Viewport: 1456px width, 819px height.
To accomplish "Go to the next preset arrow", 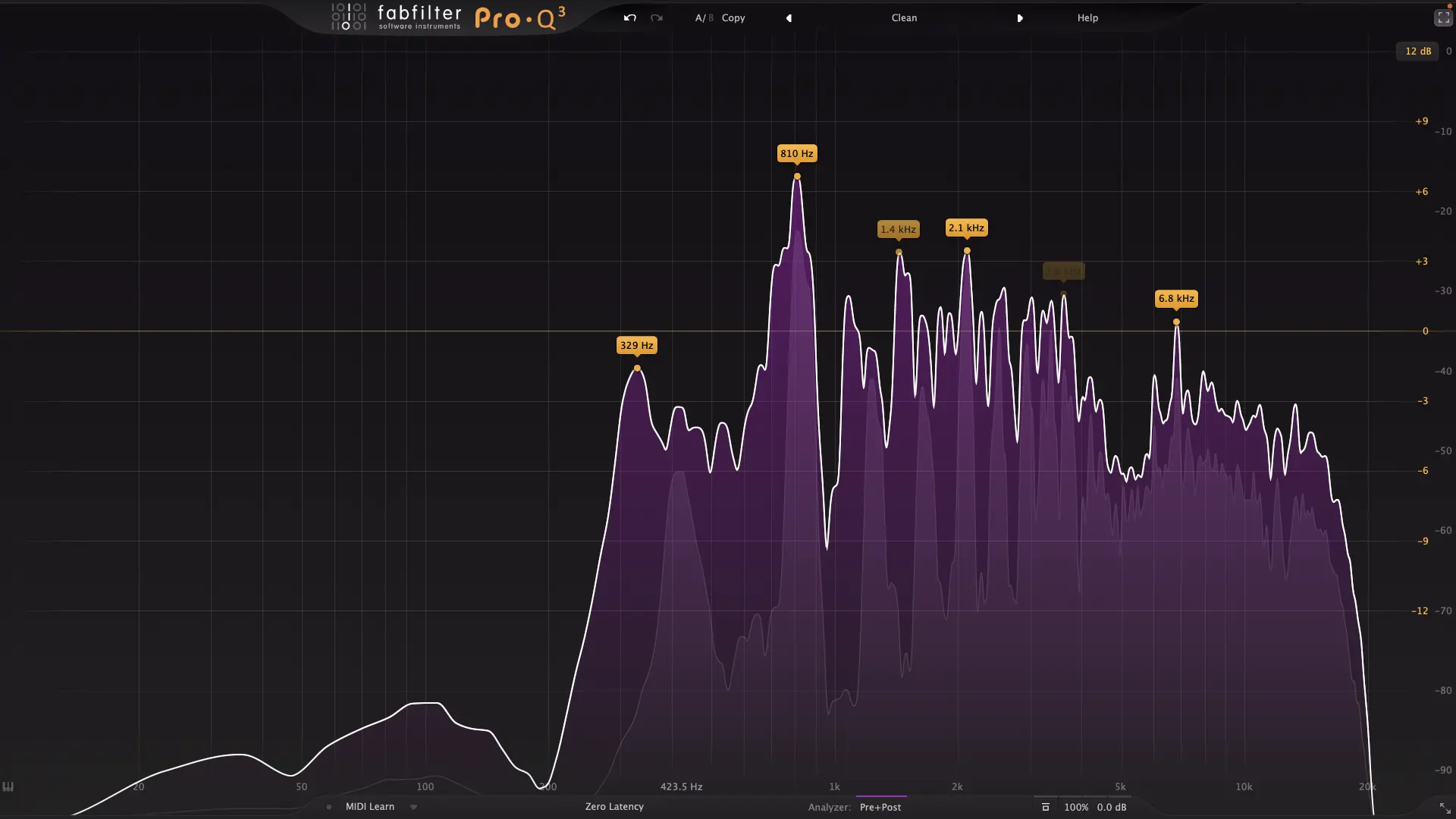I will (1020, 18).
